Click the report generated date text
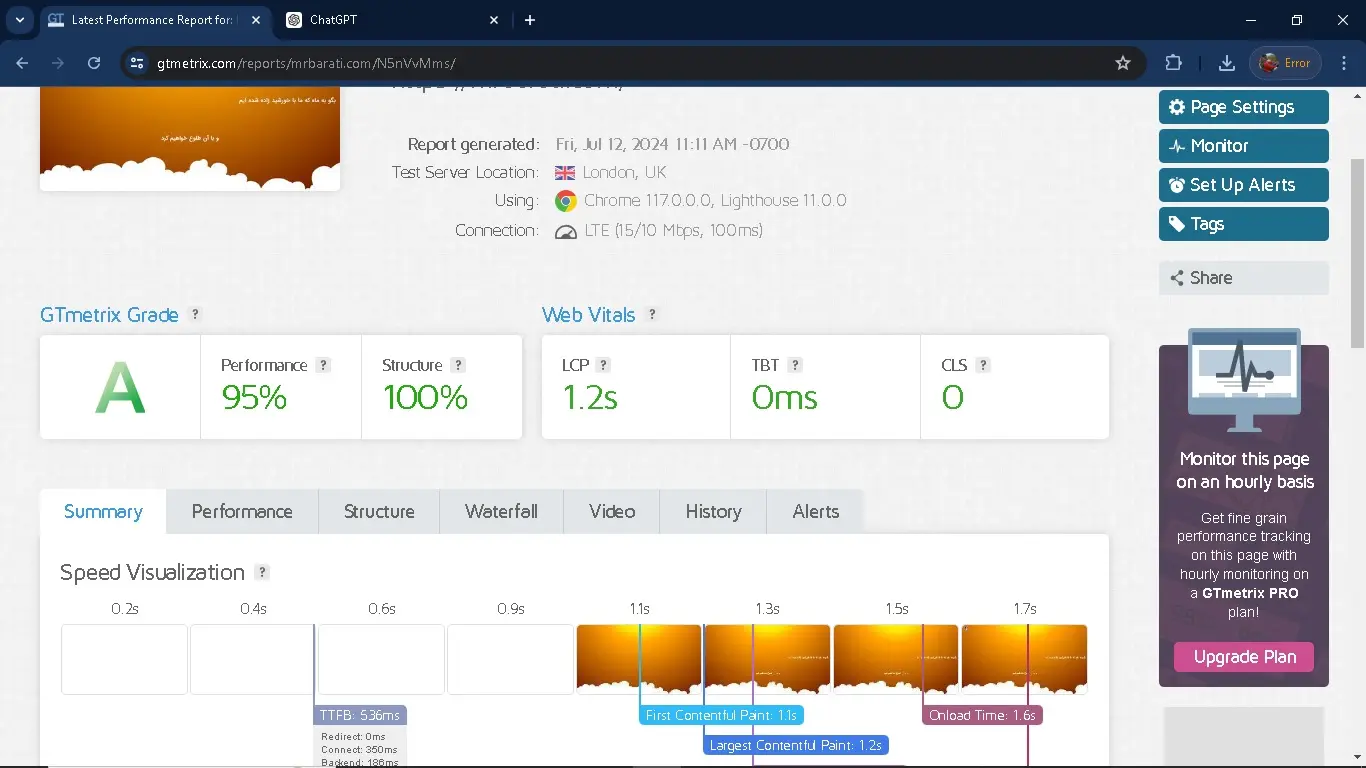The image size is (1366, 768). click(x=672, y=144)
